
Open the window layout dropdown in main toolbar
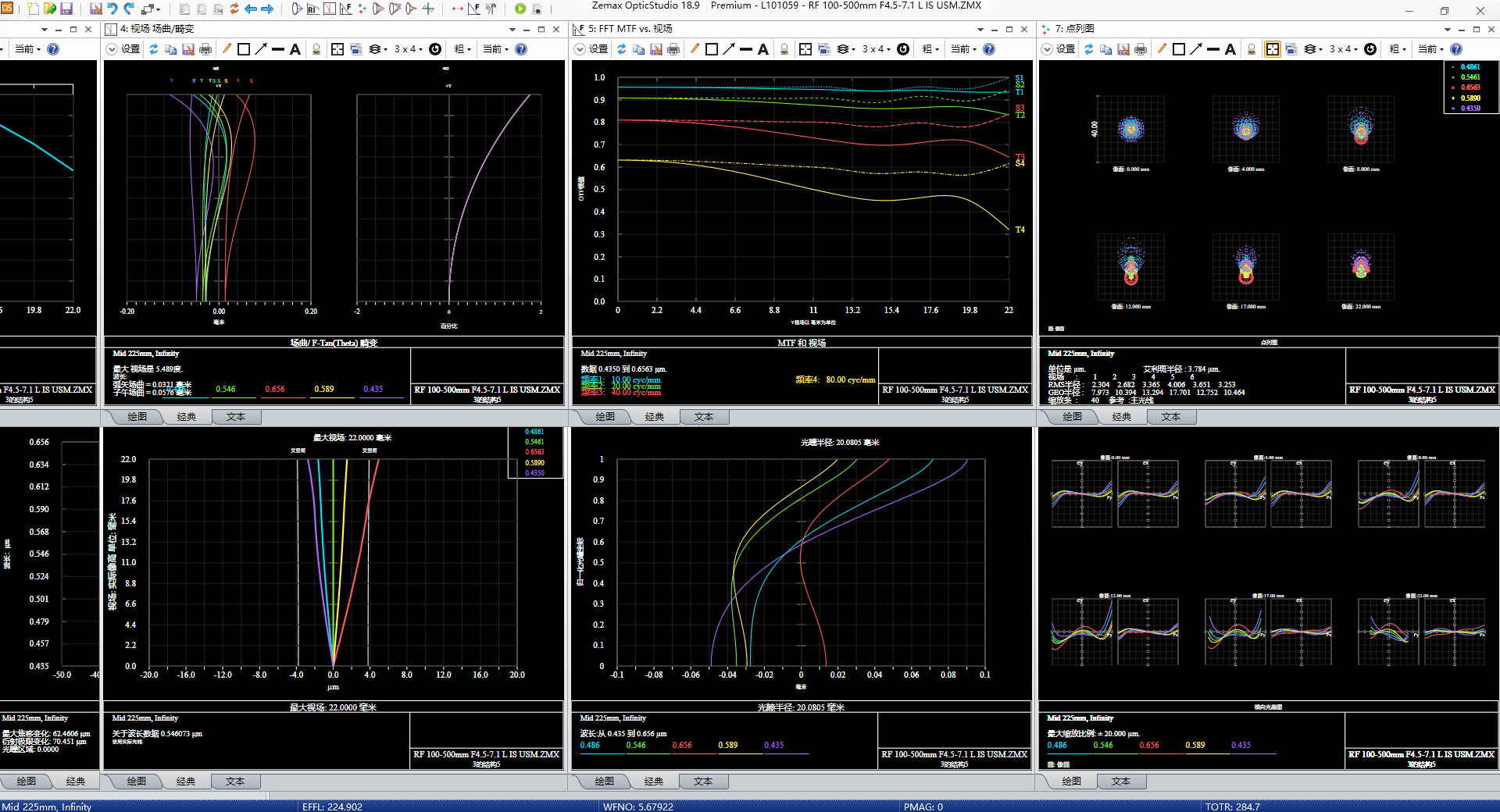pyautogui.click(x=151, y=9)
